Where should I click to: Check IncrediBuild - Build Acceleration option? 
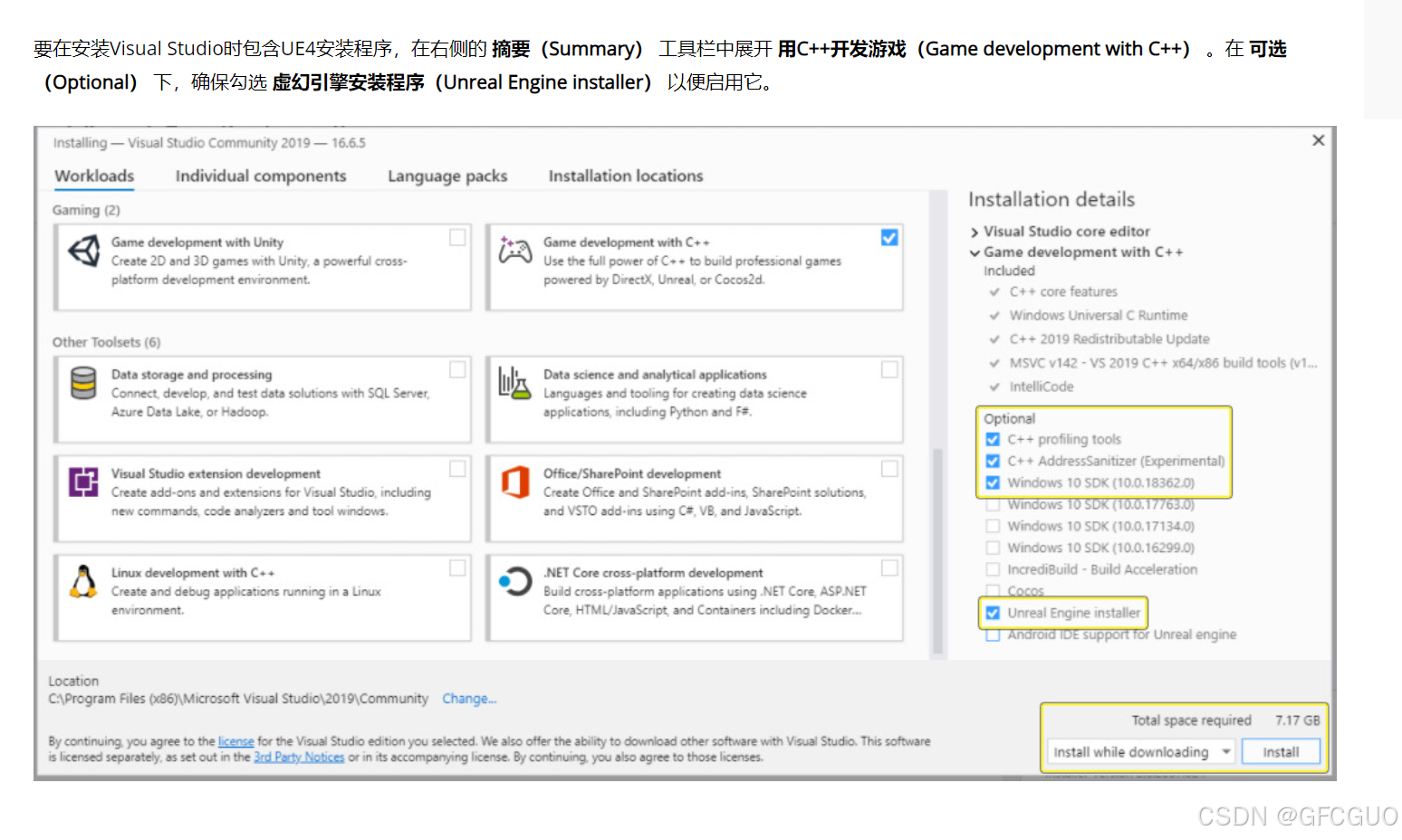tap(993, 569)
